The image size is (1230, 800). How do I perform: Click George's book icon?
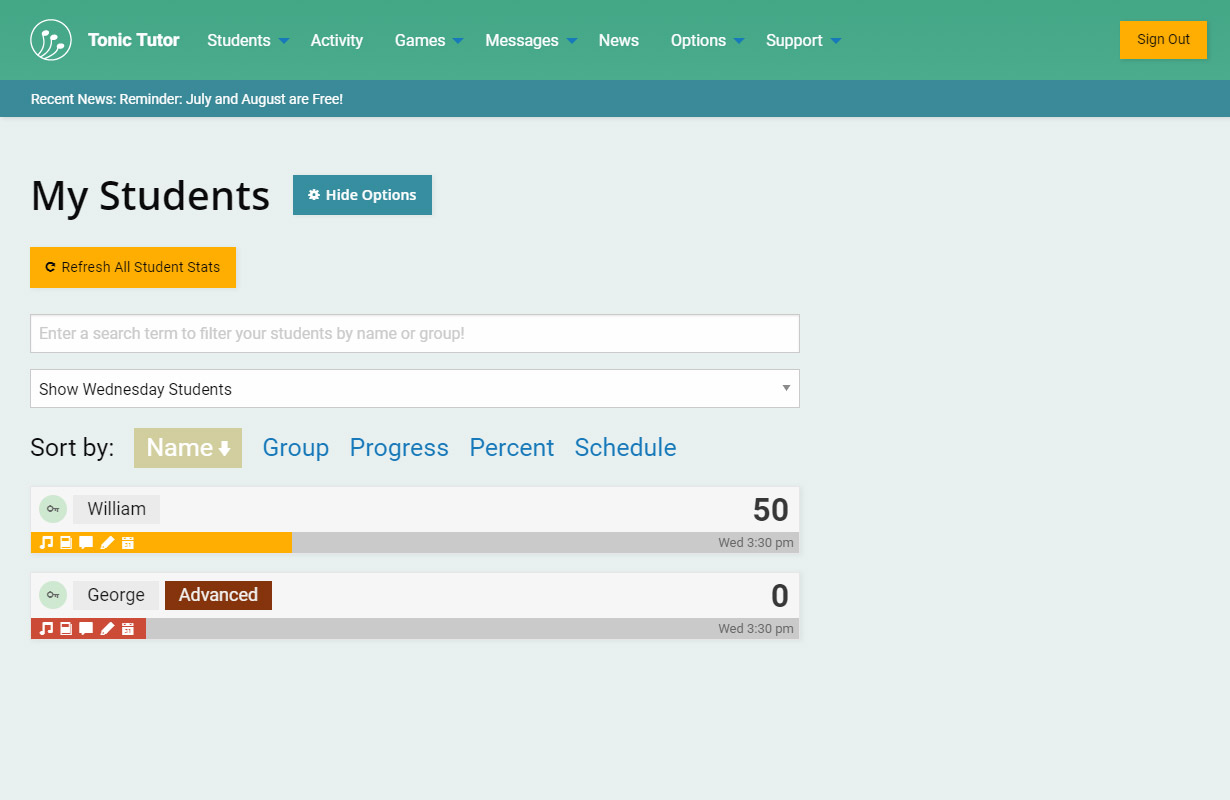pyautogui.click(x=66, y=629)
